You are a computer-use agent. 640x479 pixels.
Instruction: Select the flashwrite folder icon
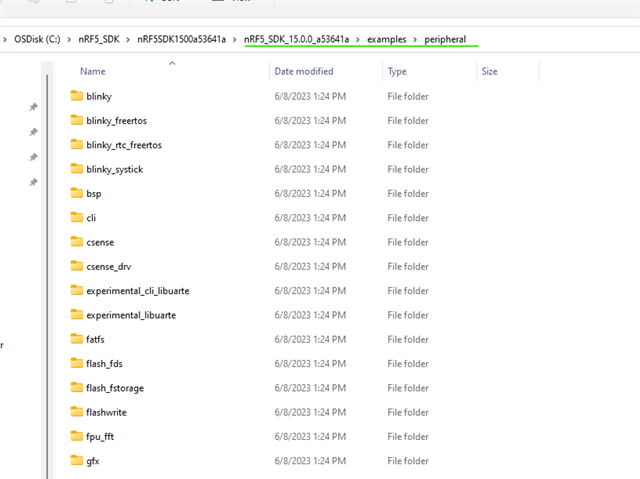(76, 412)
